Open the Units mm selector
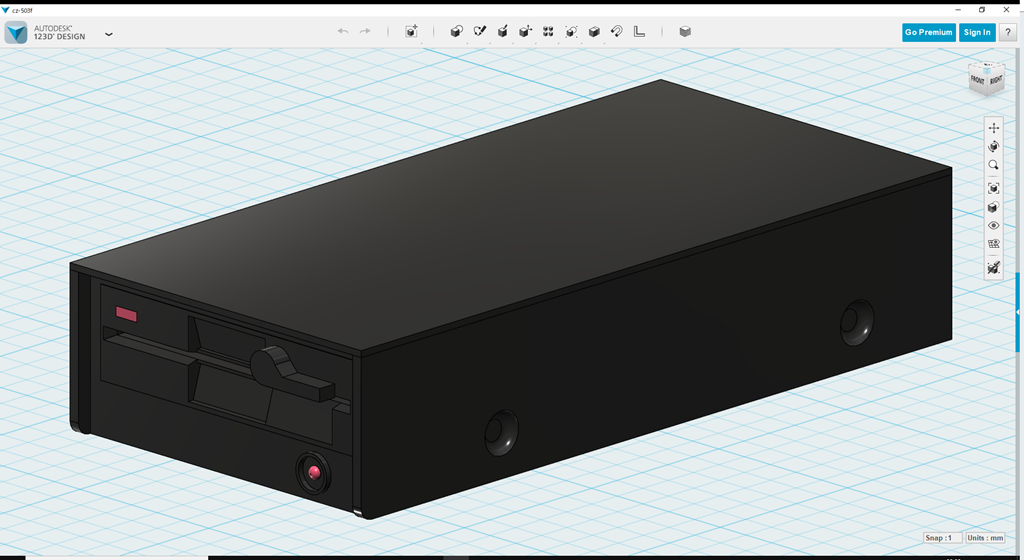This screenshot has height=560, width=1024. (x=985, y=538)
